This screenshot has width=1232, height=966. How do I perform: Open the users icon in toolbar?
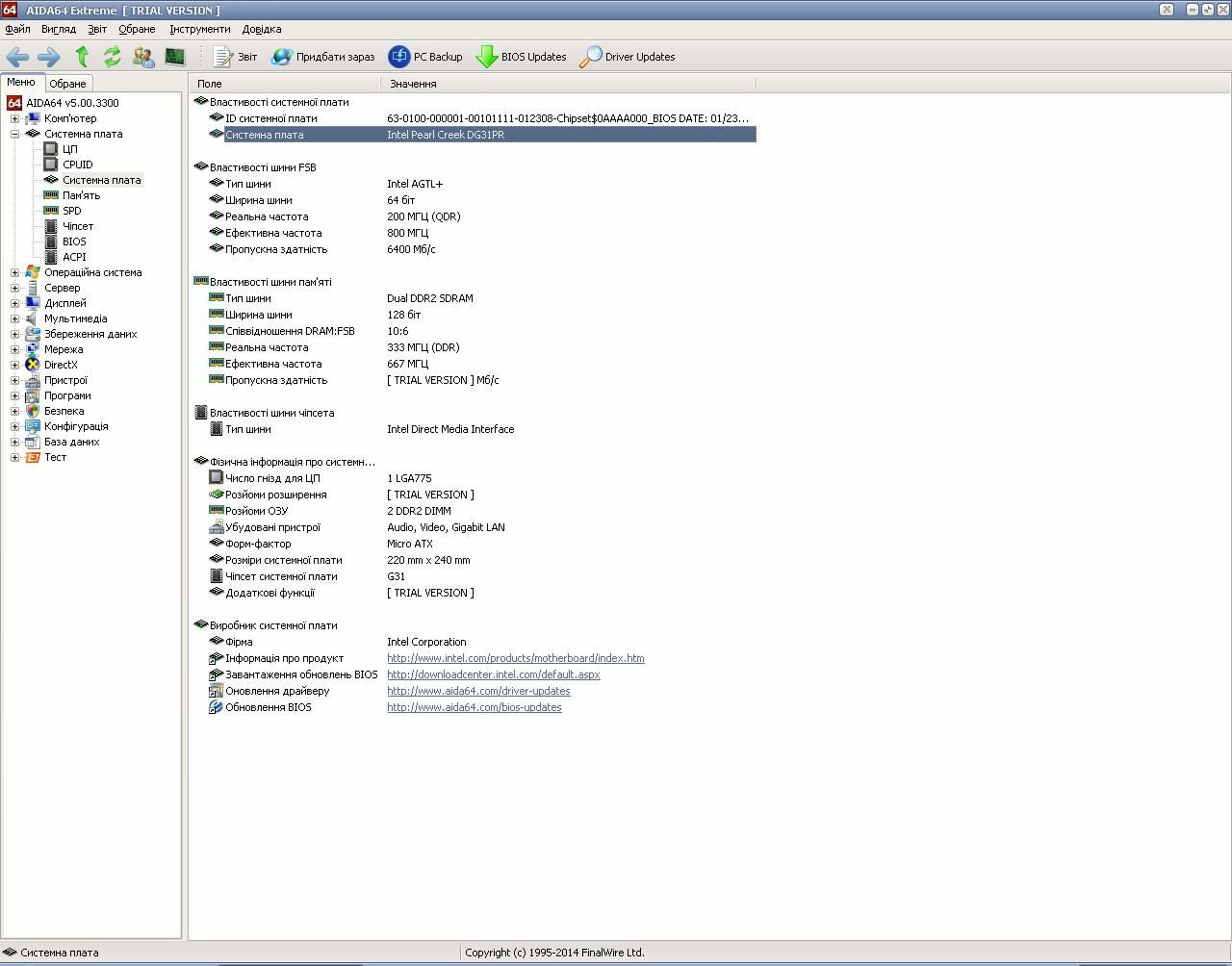coord(143,57)
